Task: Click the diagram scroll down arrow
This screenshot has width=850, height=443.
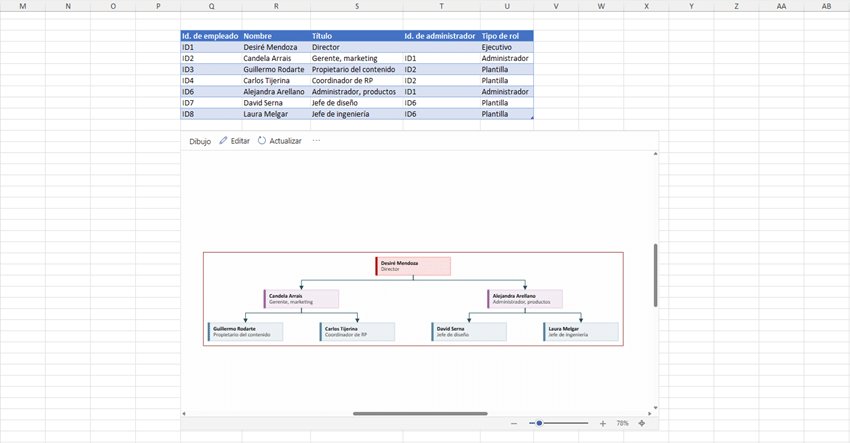Action: coord(655,408)
